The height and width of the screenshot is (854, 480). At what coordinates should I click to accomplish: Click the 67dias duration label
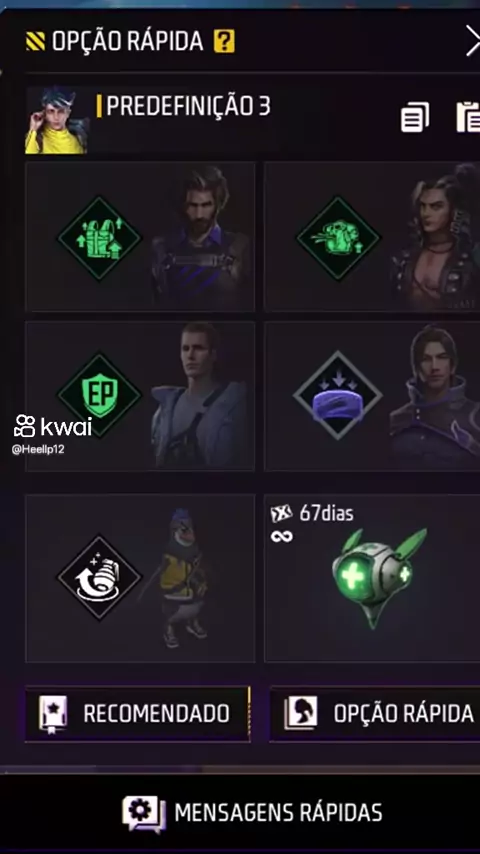[325, 513]
